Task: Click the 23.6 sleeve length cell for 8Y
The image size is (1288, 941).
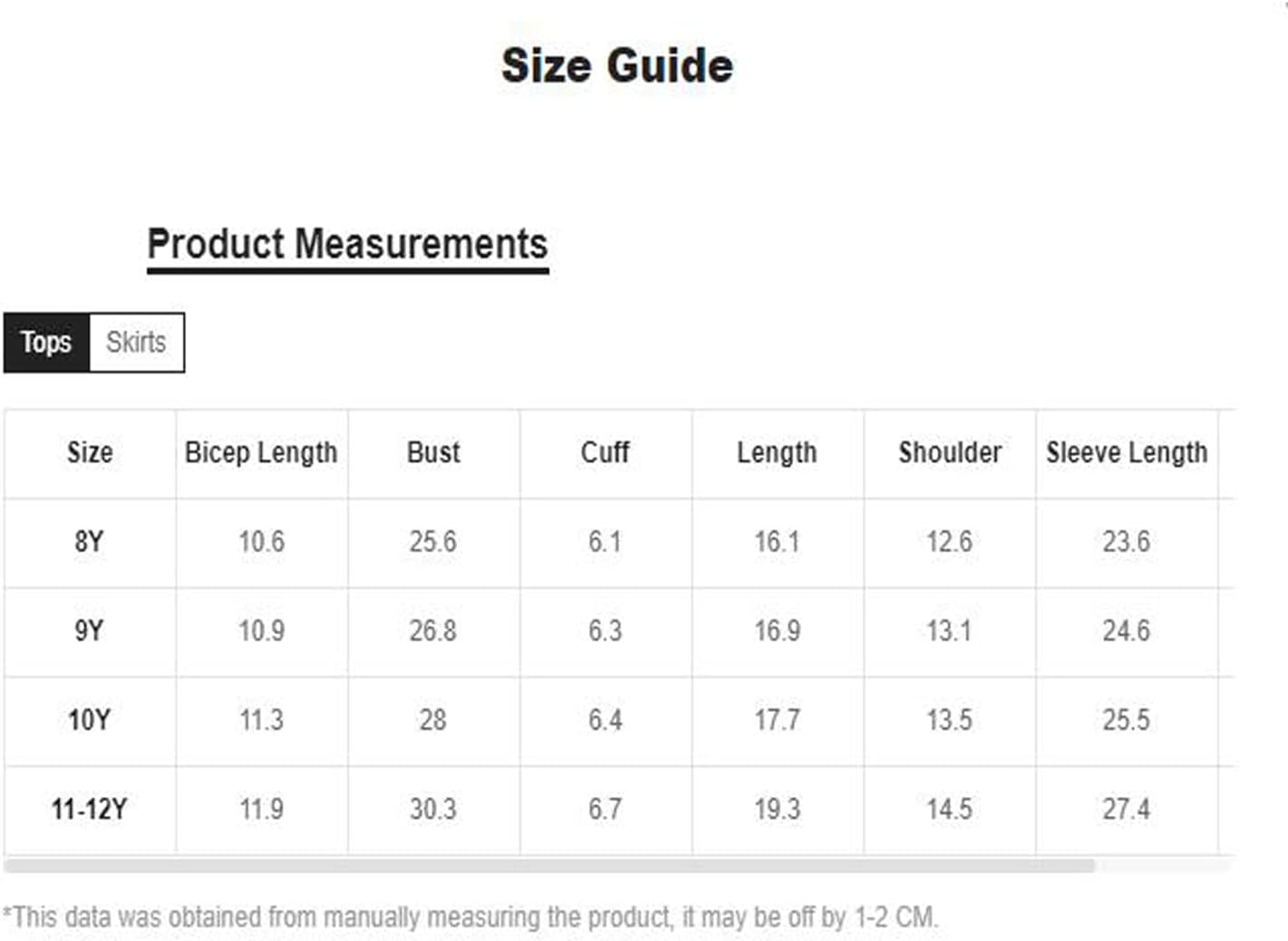Action: [x=1127, y=542]
